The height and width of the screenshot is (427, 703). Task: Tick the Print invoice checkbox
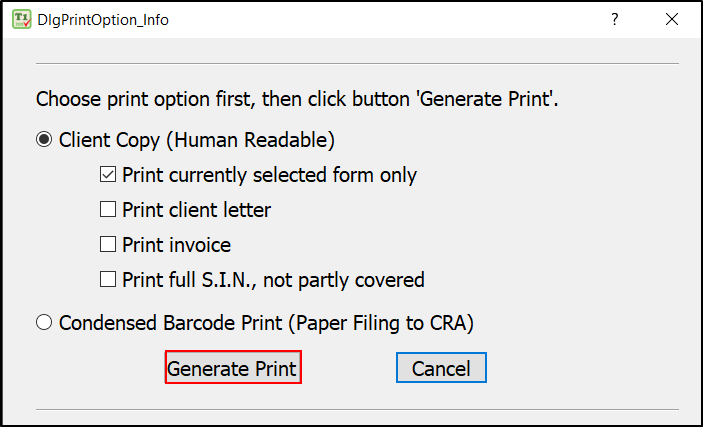click(x=108, y=244)
